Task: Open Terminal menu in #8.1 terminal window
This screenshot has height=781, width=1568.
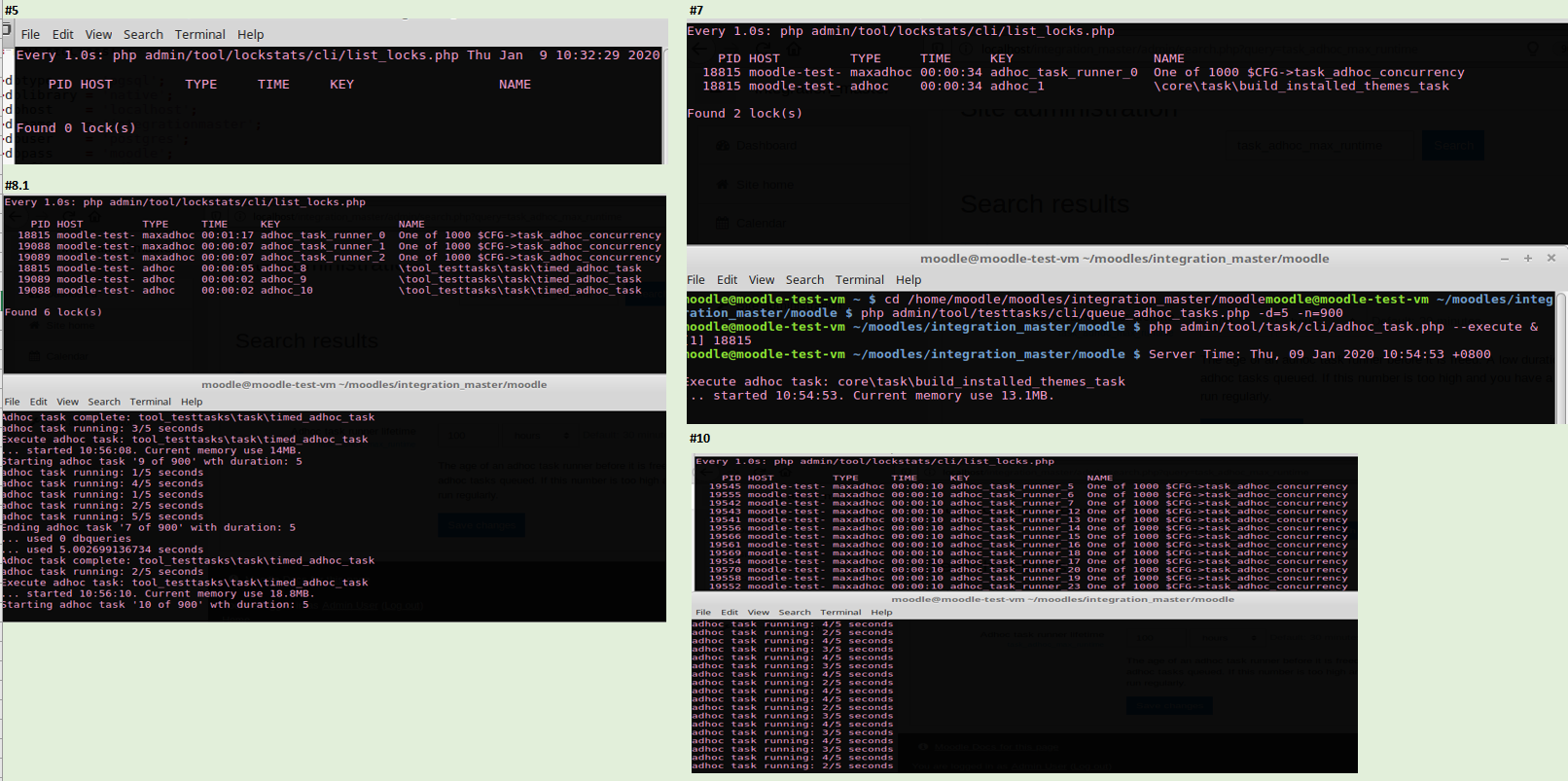Action: [x=151, y=402]
